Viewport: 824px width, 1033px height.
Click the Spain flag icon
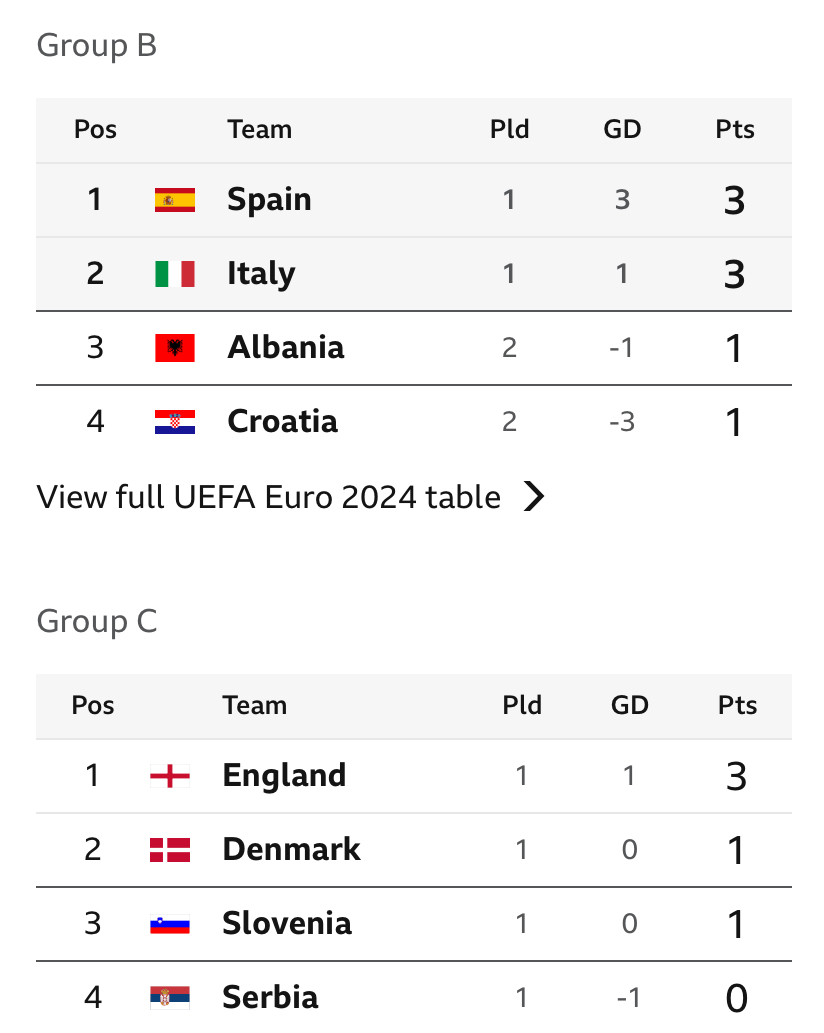(175, 200)
